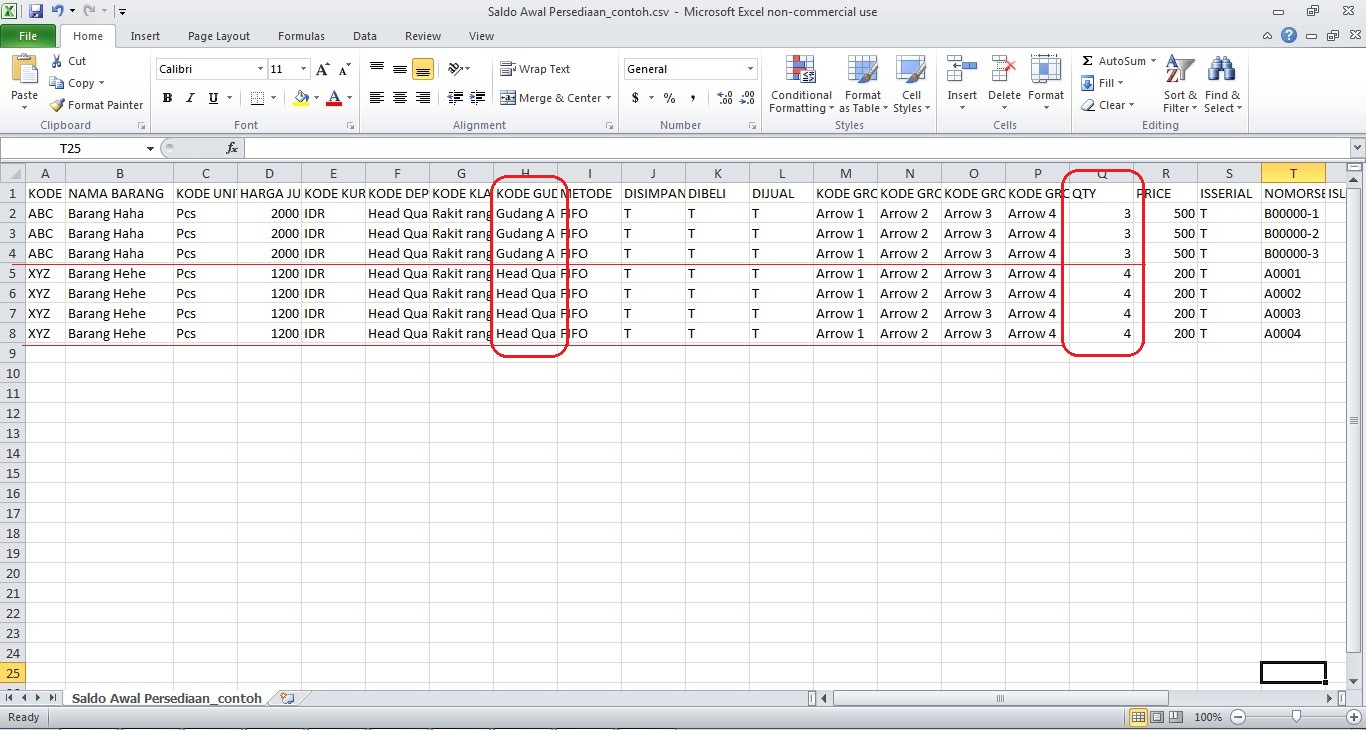Switch to Page Break Preview in status bar
1366x730 pixels.
click(x=1176, y=717)
